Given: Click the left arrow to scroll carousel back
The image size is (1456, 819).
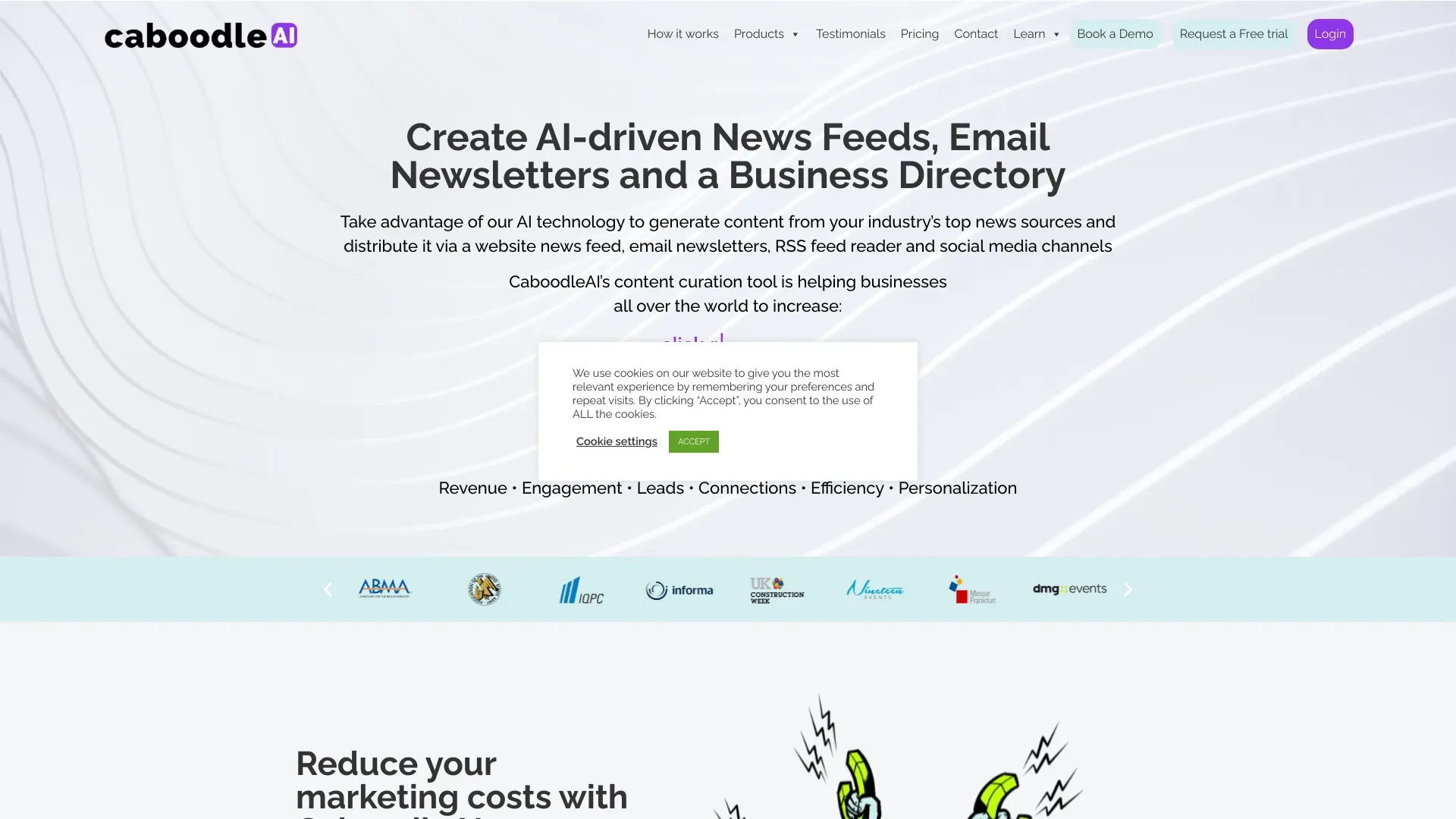Looking at the screenshot, I should [327, 588].
